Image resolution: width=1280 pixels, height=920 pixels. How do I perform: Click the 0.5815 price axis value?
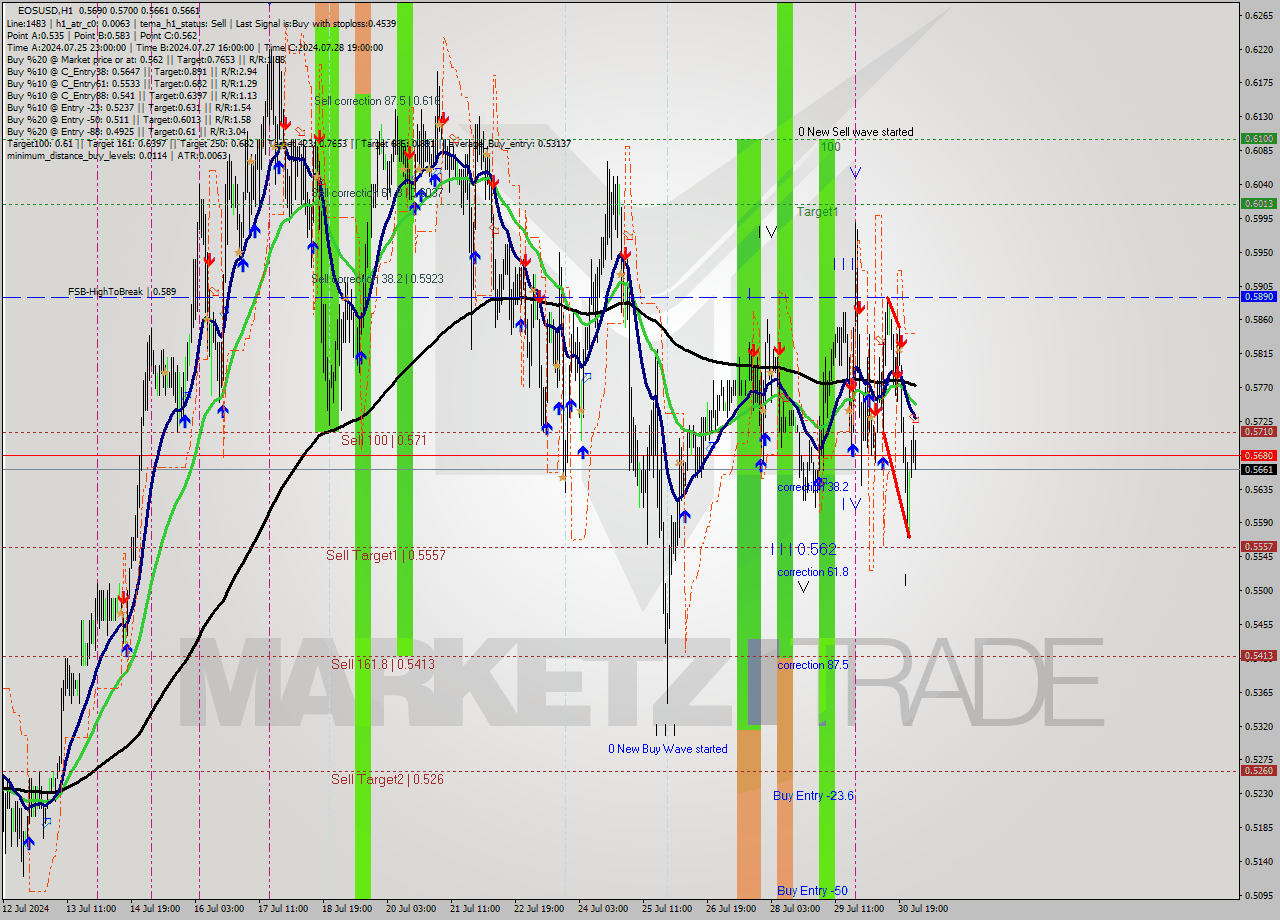pyautogui.click(x=1259, y=354)
